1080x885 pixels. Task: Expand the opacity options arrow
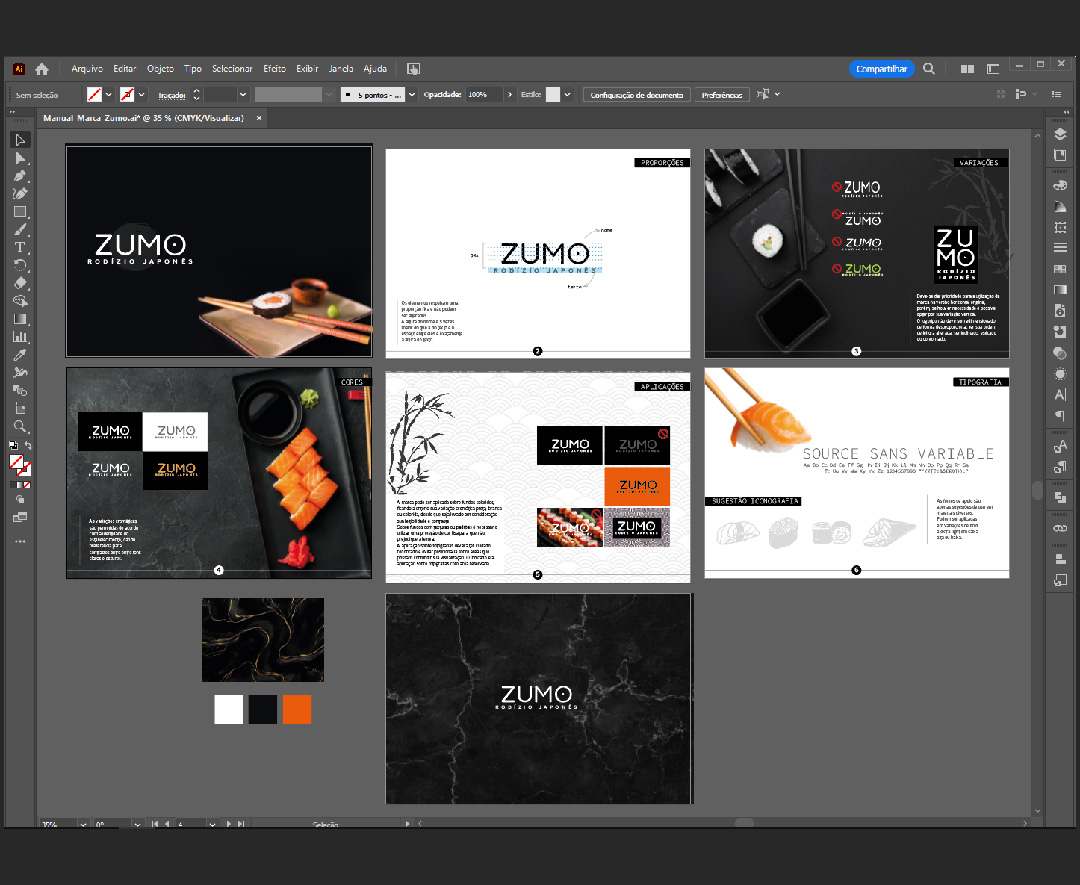click(510, 94)
